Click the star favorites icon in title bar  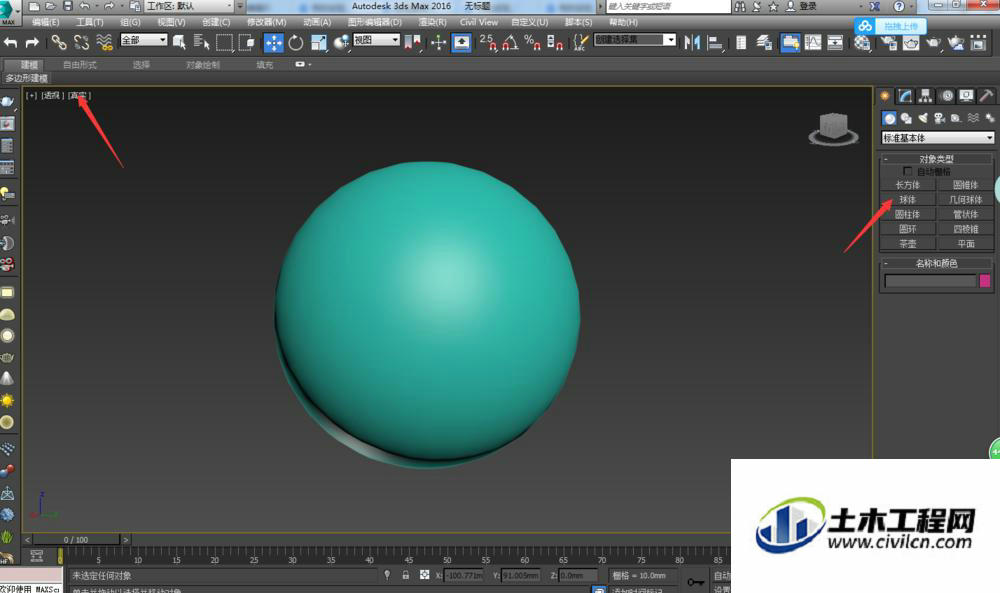click(x=773, y=6)
